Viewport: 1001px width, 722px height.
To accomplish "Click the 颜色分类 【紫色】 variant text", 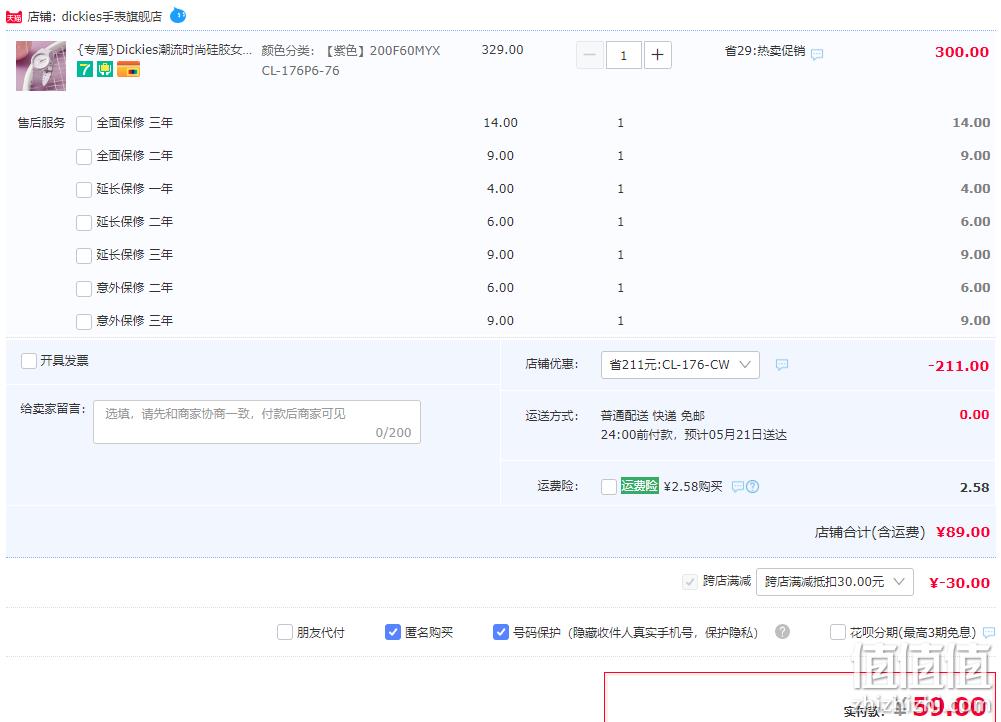I will click(350, 60).
